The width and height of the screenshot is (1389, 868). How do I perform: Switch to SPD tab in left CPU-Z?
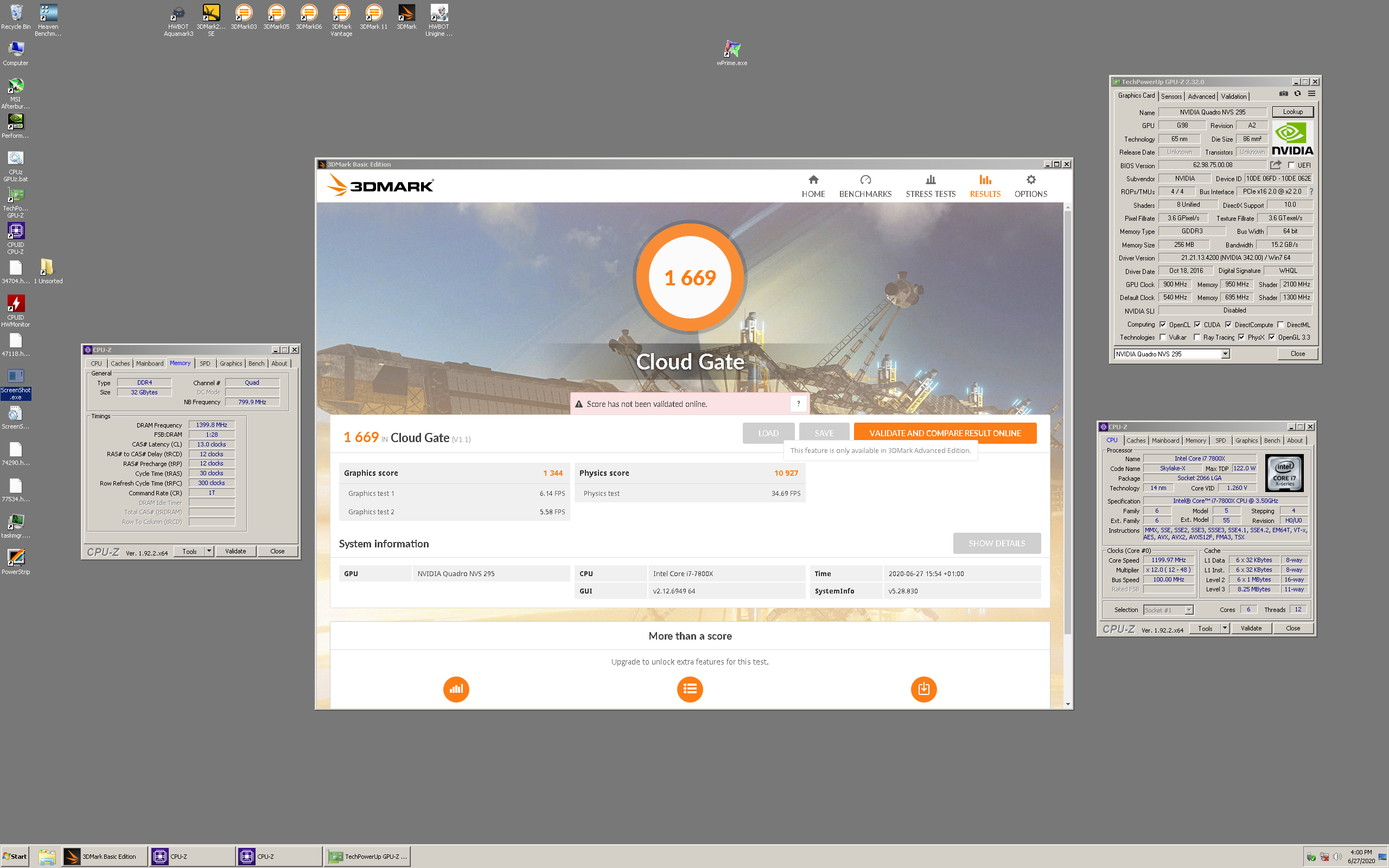click(205, 363)
